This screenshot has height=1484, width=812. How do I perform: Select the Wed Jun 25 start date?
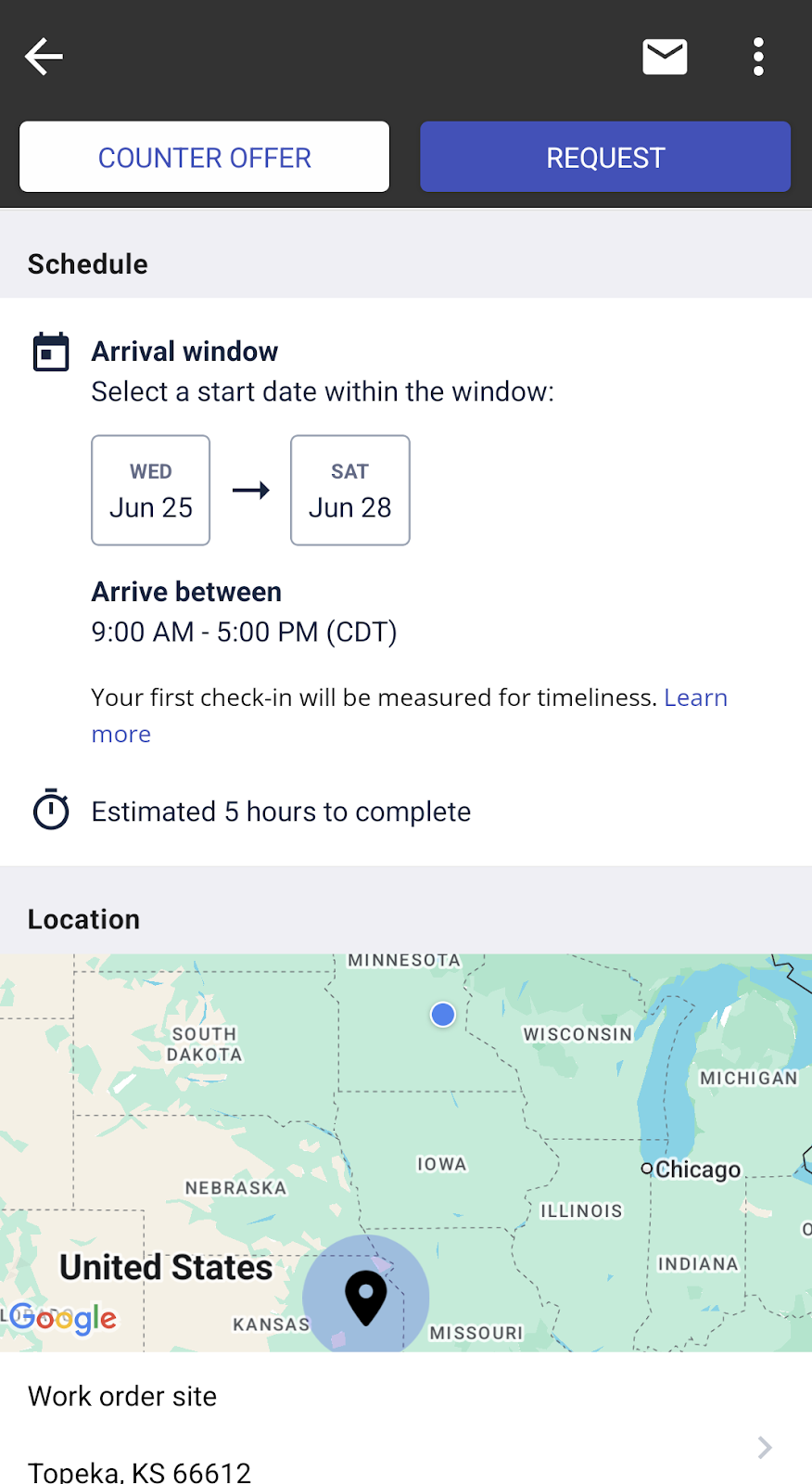point(151,491)
